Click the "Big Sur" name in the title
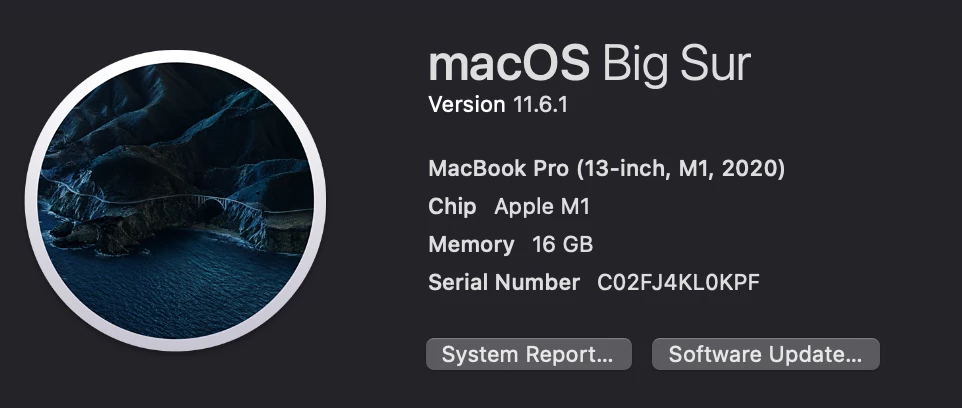Image resolution: width=962 pixels, height=408 pixels. 676,66
